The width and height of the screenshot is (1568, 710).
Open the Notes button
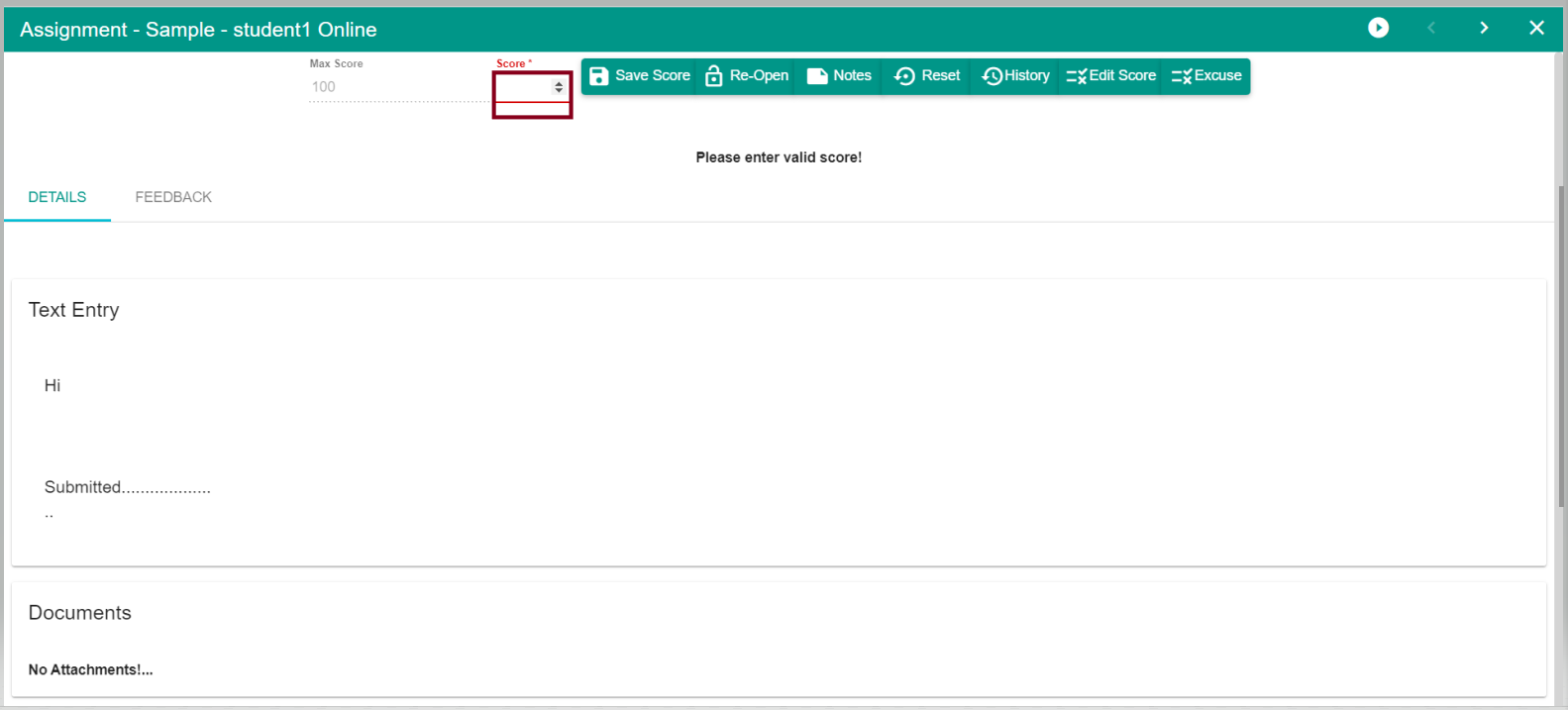[x=839, y=76]
